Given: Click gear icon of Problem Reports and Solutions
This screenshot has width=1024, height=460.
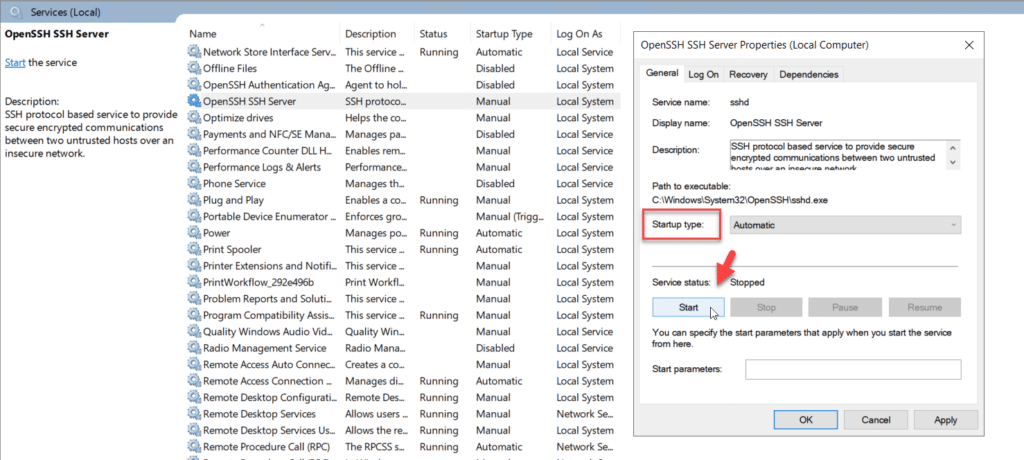Looking at the screenshot, I should (194, 299).
